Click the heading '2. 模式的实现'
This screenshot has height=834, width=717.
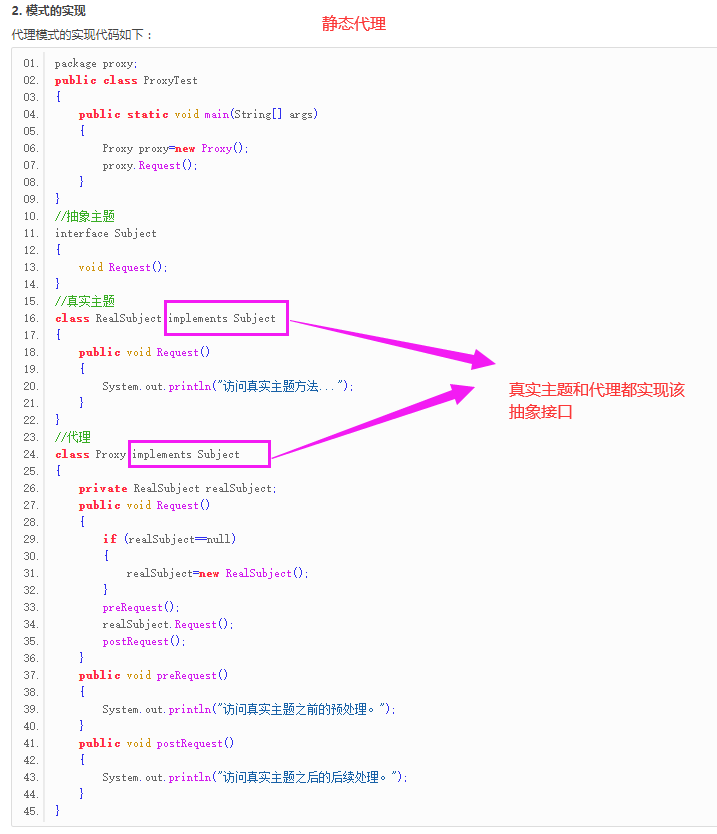pos(48,11)
